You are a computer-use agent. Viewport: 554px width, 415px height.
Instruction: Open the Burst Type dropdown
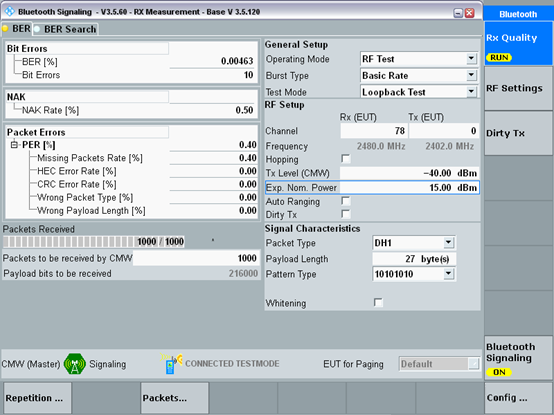point(471,75)
